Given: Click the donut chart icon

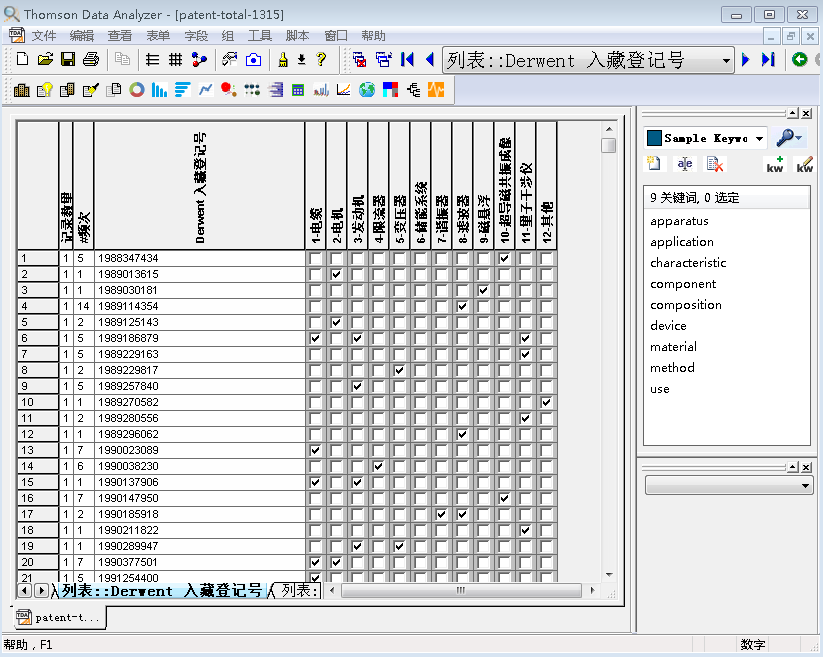Looking at the screenshot, I should 136,90.
